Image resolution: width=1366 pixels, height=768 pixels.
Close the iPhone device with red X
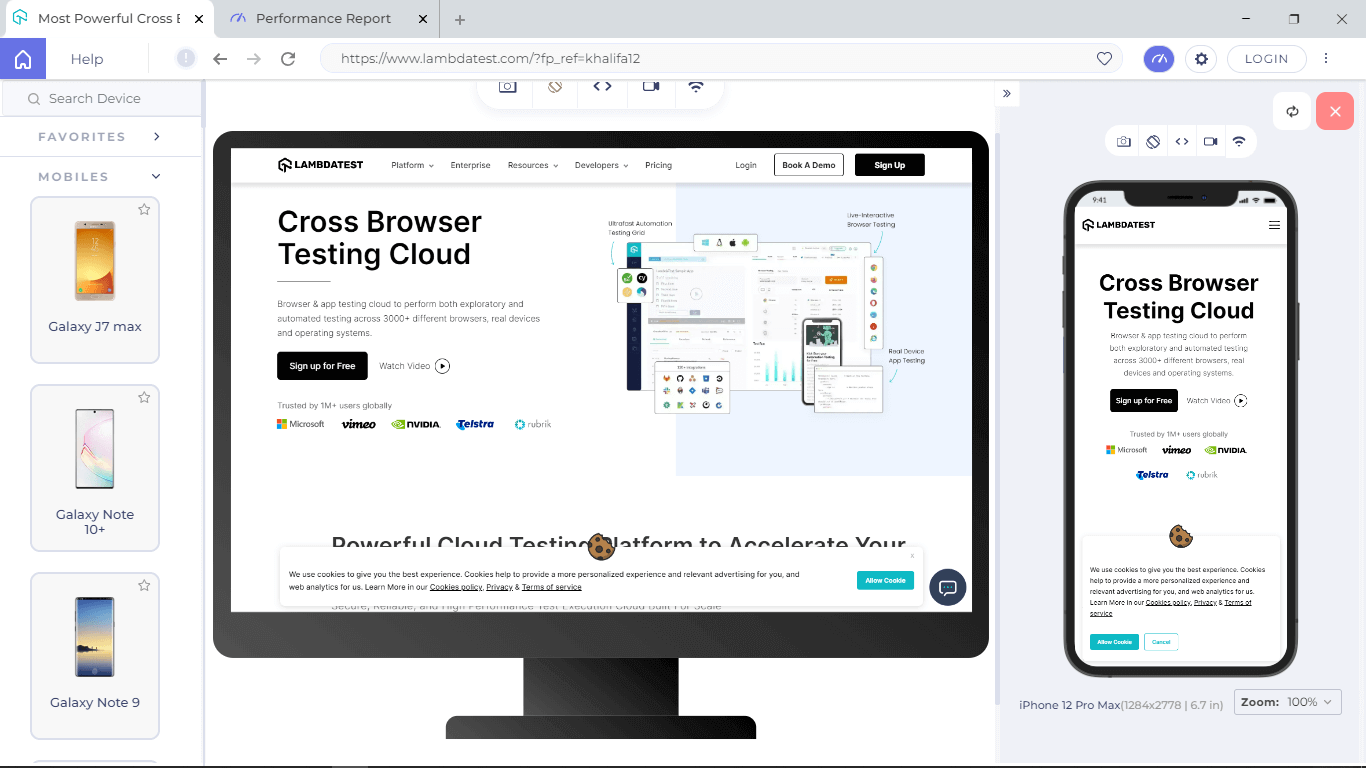click(1335, 111)
